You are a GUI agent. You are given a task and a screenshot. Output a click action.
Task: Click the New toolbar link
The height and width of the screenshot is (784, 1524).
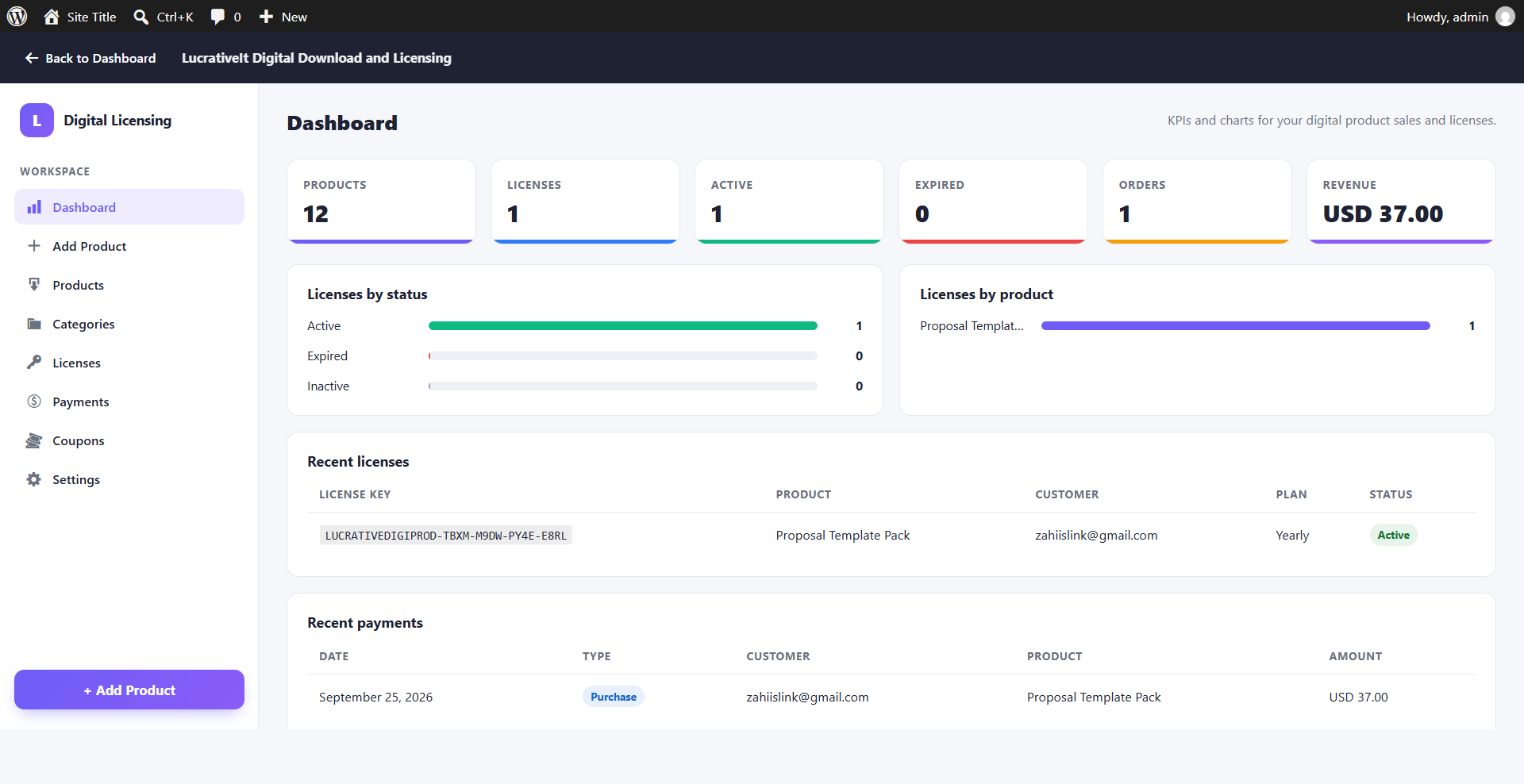point(283,17)
